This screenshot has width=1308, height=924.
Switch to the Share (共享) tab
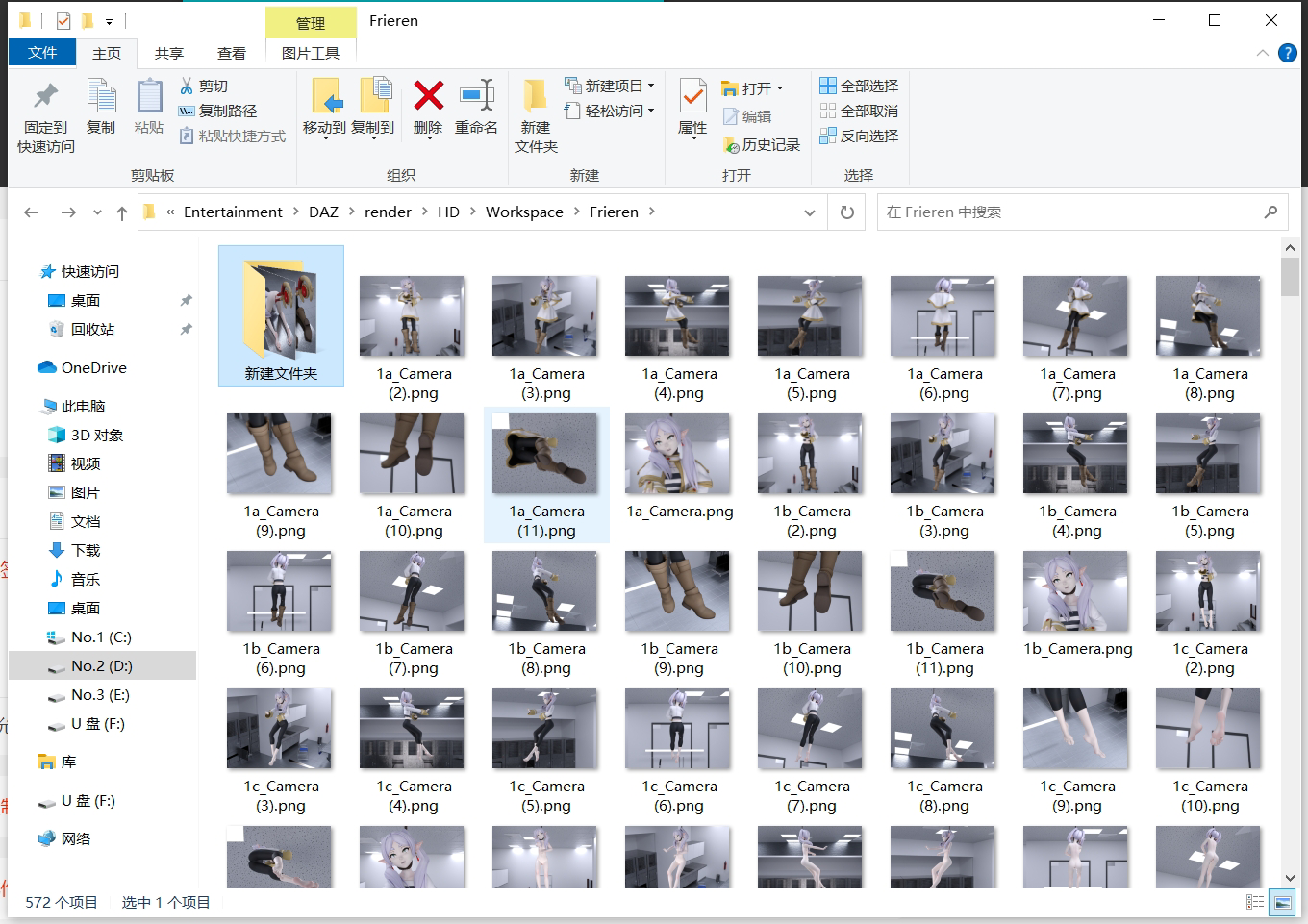[169, 54]
